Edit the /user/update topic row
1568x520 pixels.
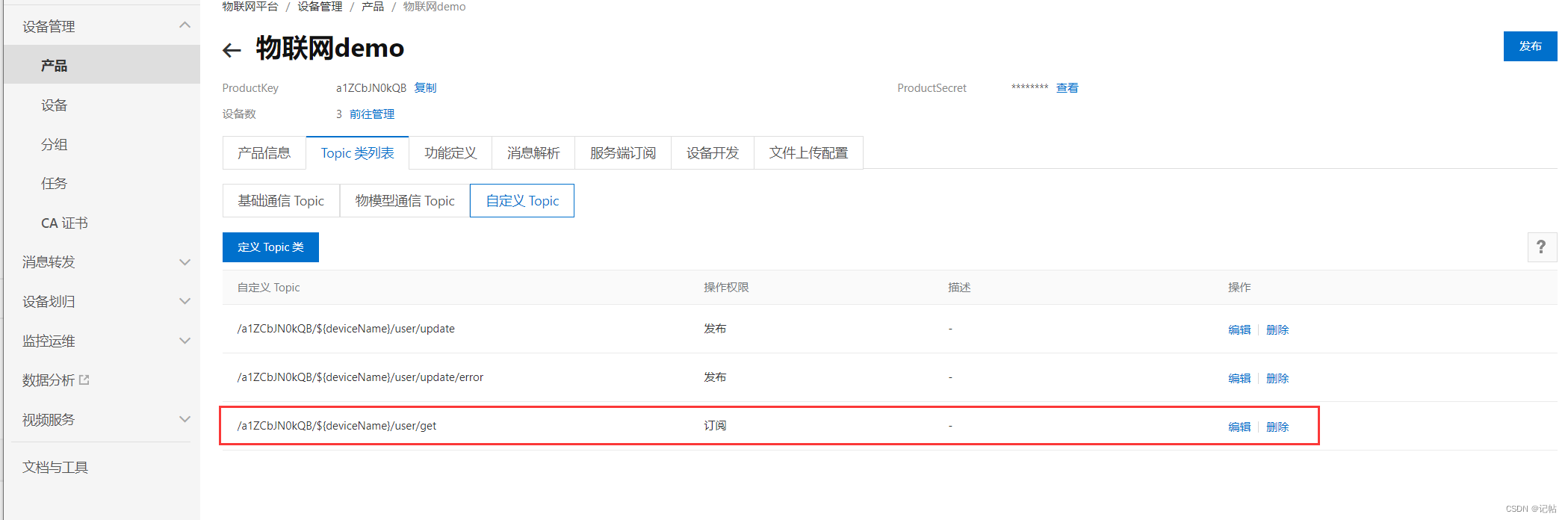coord(1239,329)
